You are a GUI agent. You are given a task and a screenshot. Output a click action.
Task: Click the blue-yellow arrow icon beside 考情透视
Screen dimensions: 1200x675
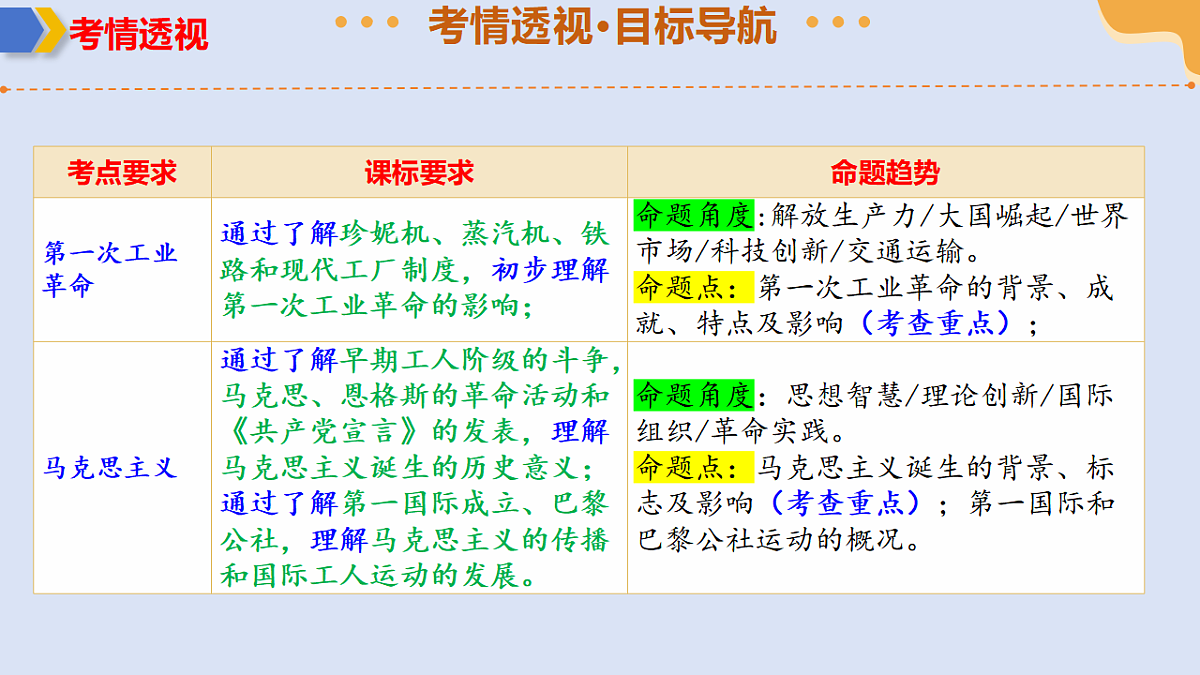coord(32,29)
